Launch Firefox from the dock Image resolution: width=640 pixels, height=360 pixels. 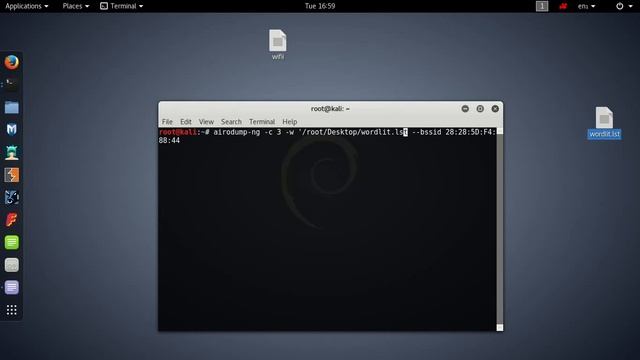(x=11, y=62)
